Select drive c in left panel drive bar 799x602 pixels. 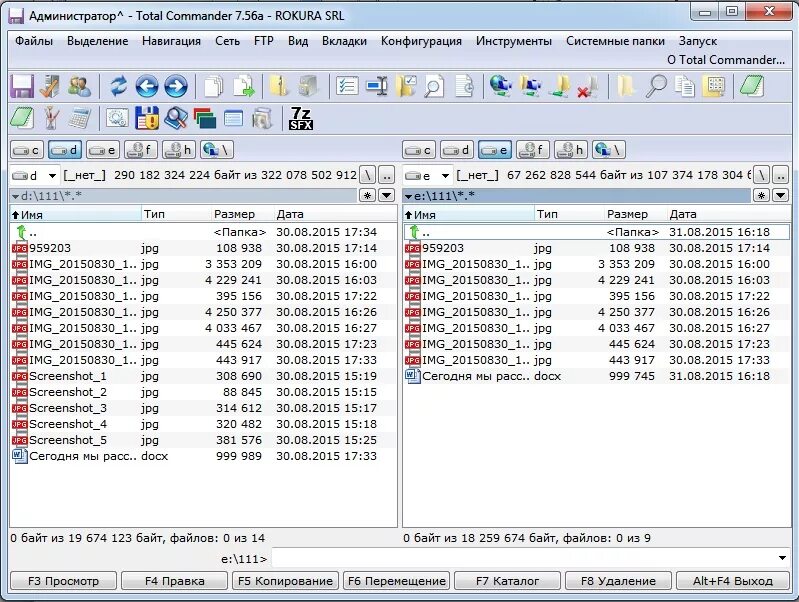[x=25, y=150]
